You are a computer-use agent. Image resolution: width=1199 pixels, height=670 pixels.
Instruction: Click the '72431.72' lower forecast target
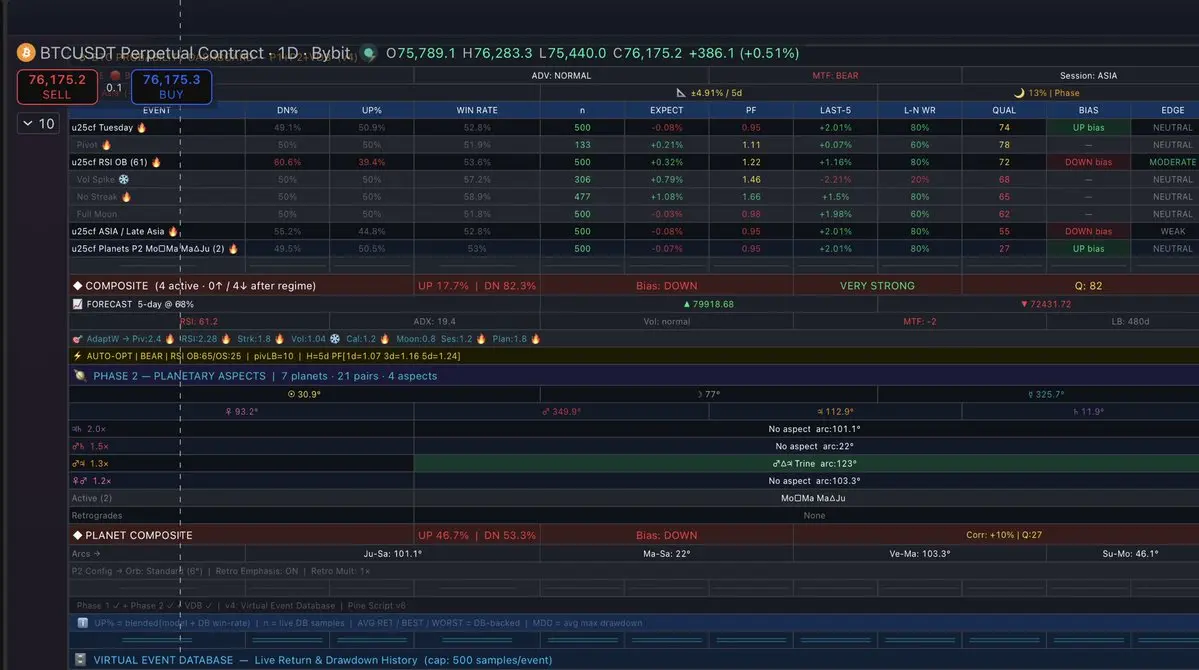pos(1047,304)
